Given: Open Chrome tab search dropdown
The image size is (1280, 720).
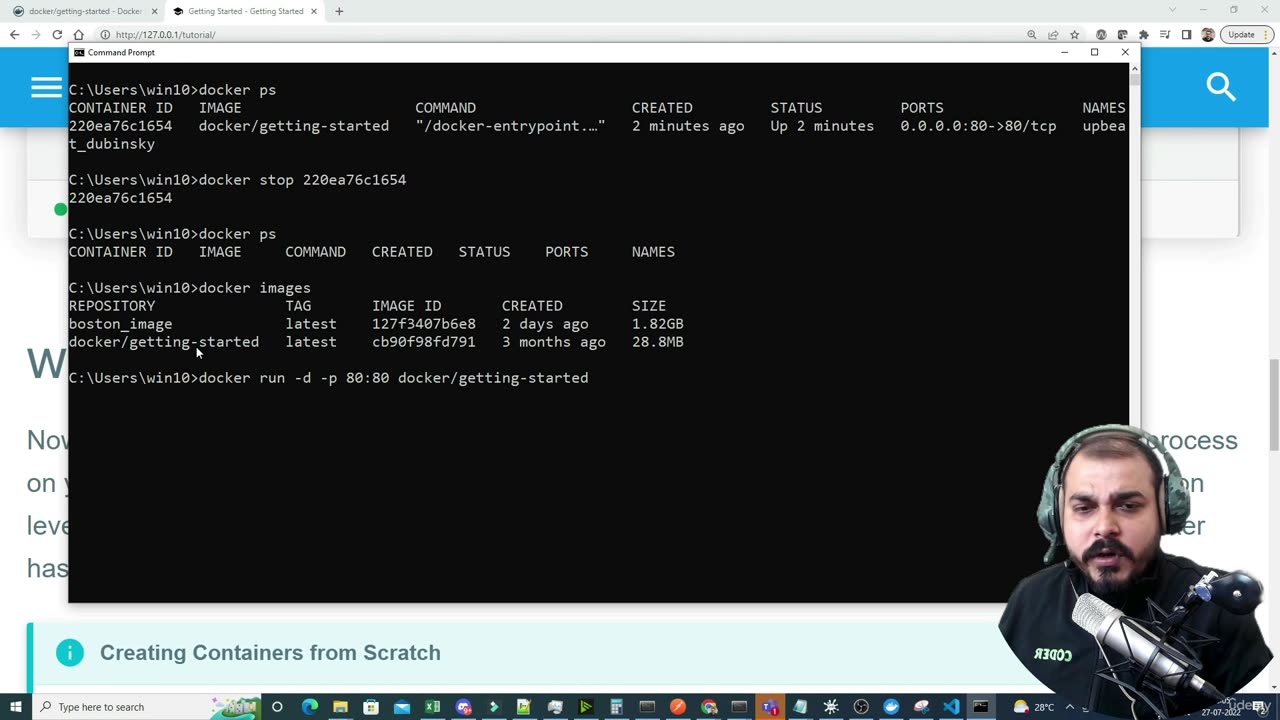Looking at the screenshot, I should 1174,10.
